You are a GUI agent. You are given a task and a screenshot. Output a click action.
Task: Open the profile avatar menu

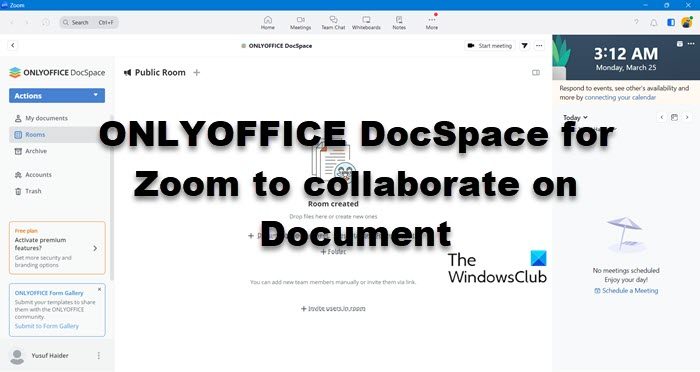point(687,22)
